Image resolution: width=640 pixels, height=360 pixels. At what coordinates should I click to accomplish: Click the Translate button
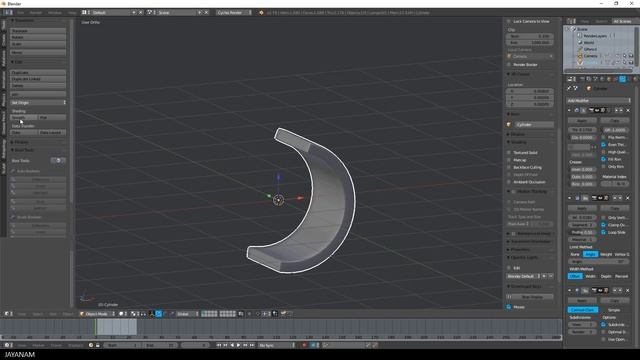click(38, 31)
